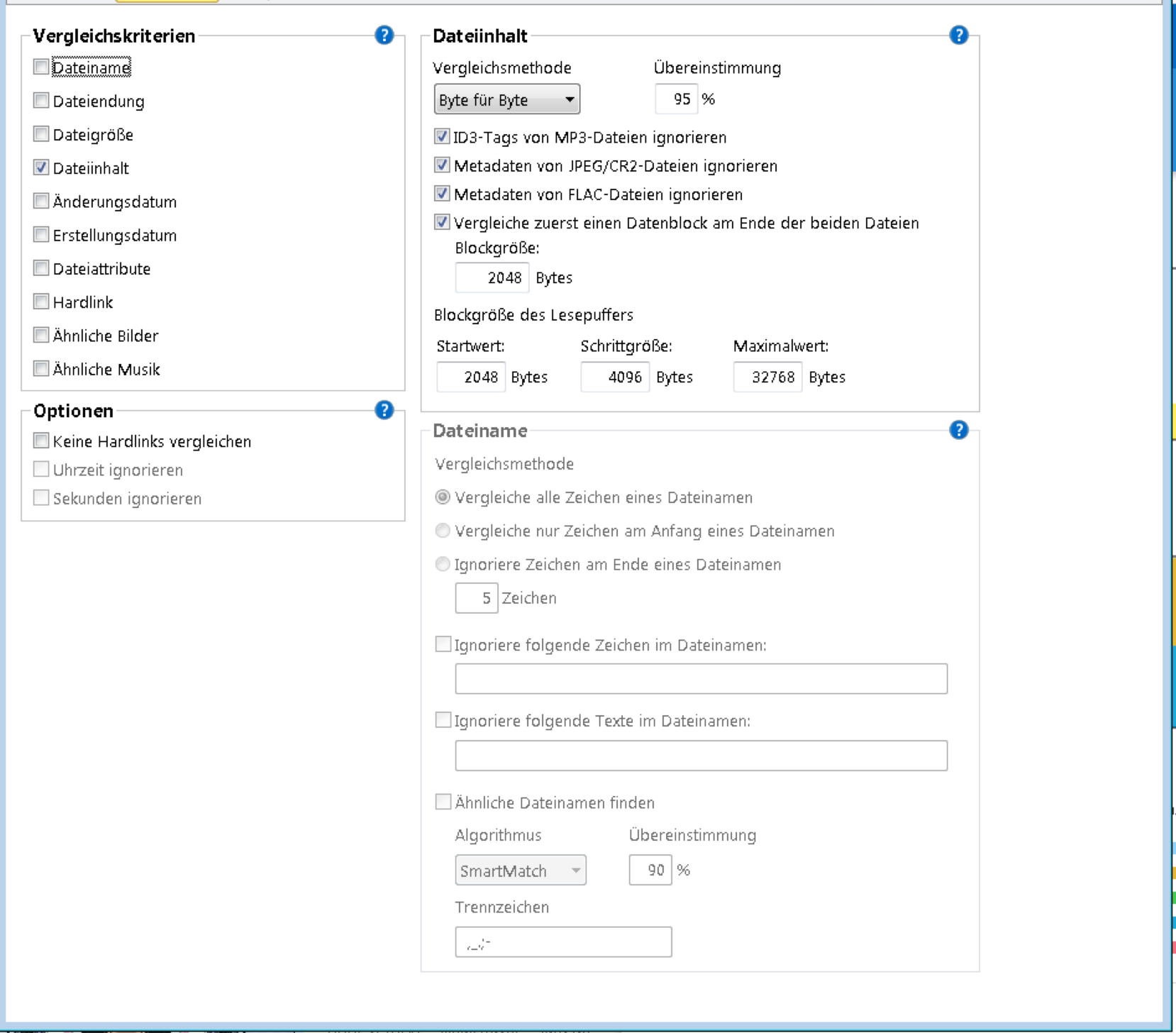
Task: Uncheck Metadaten von FLAC-Dateien ignorieren
Action: (x=443, y=194)
